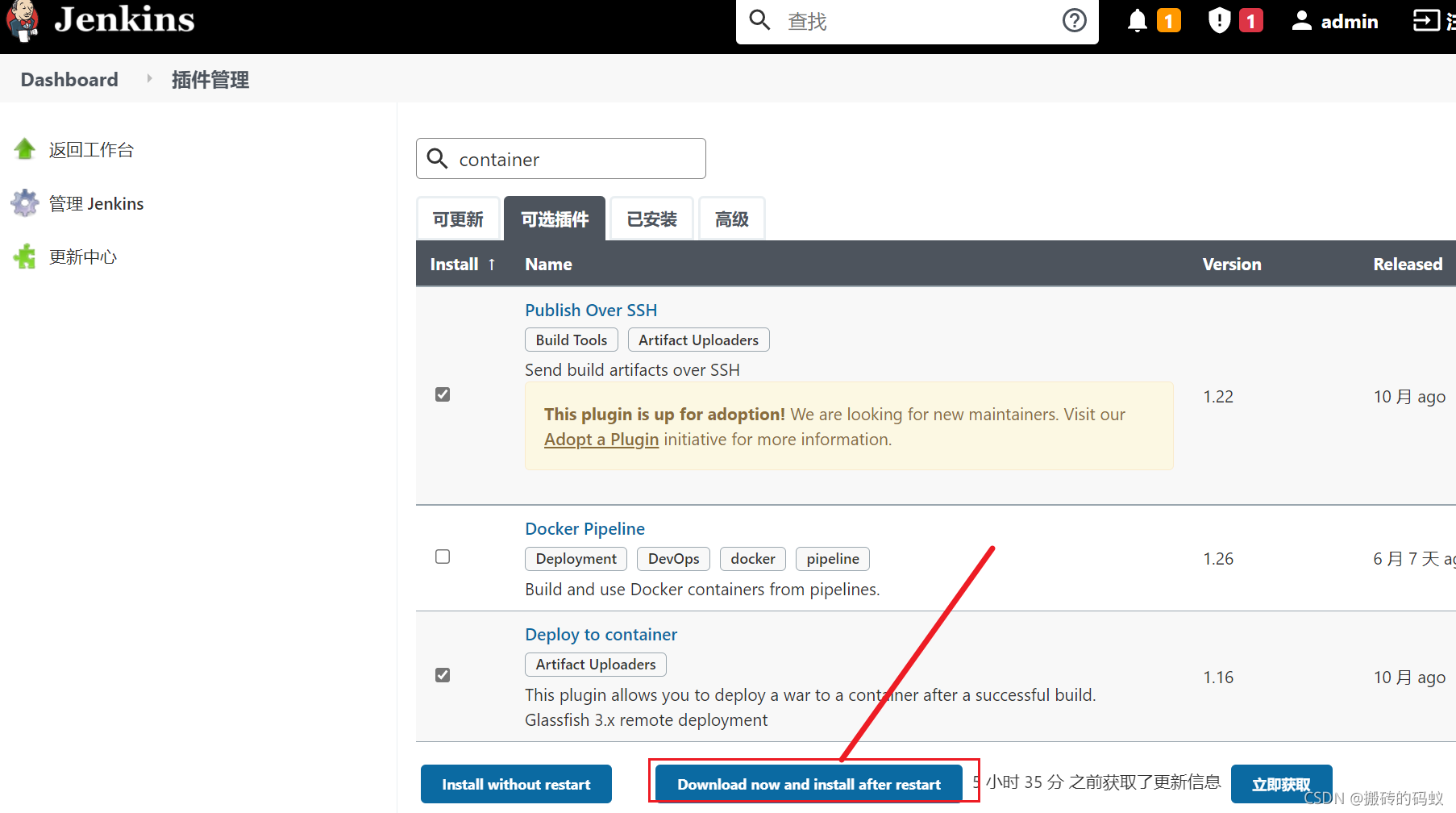
Task: Follow the Adopt a Plugin link
Action: point(601,440)
